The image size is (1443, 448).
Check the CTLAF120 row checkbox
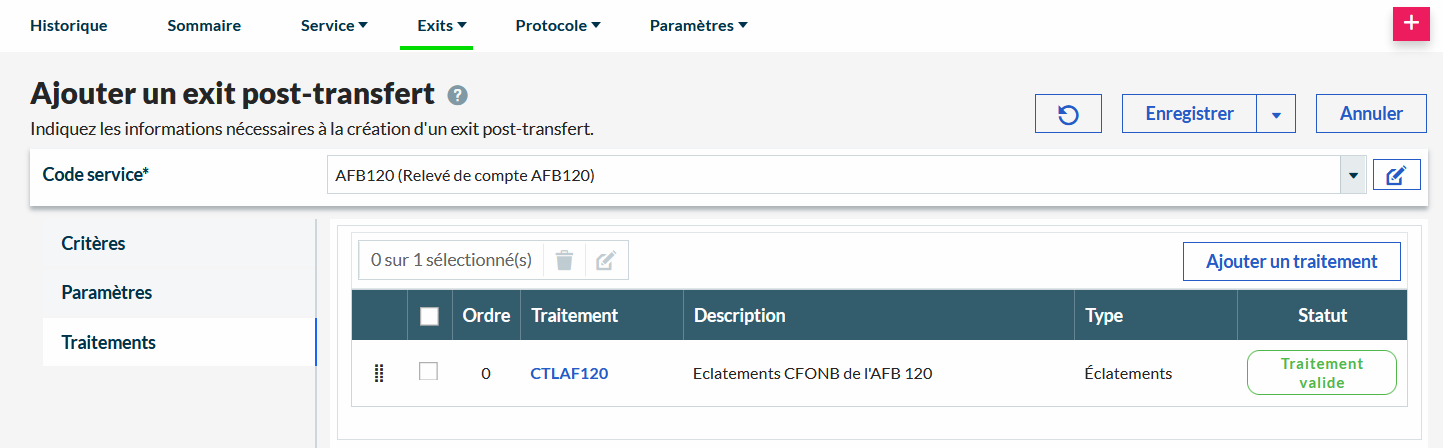[x=428, y=372]
